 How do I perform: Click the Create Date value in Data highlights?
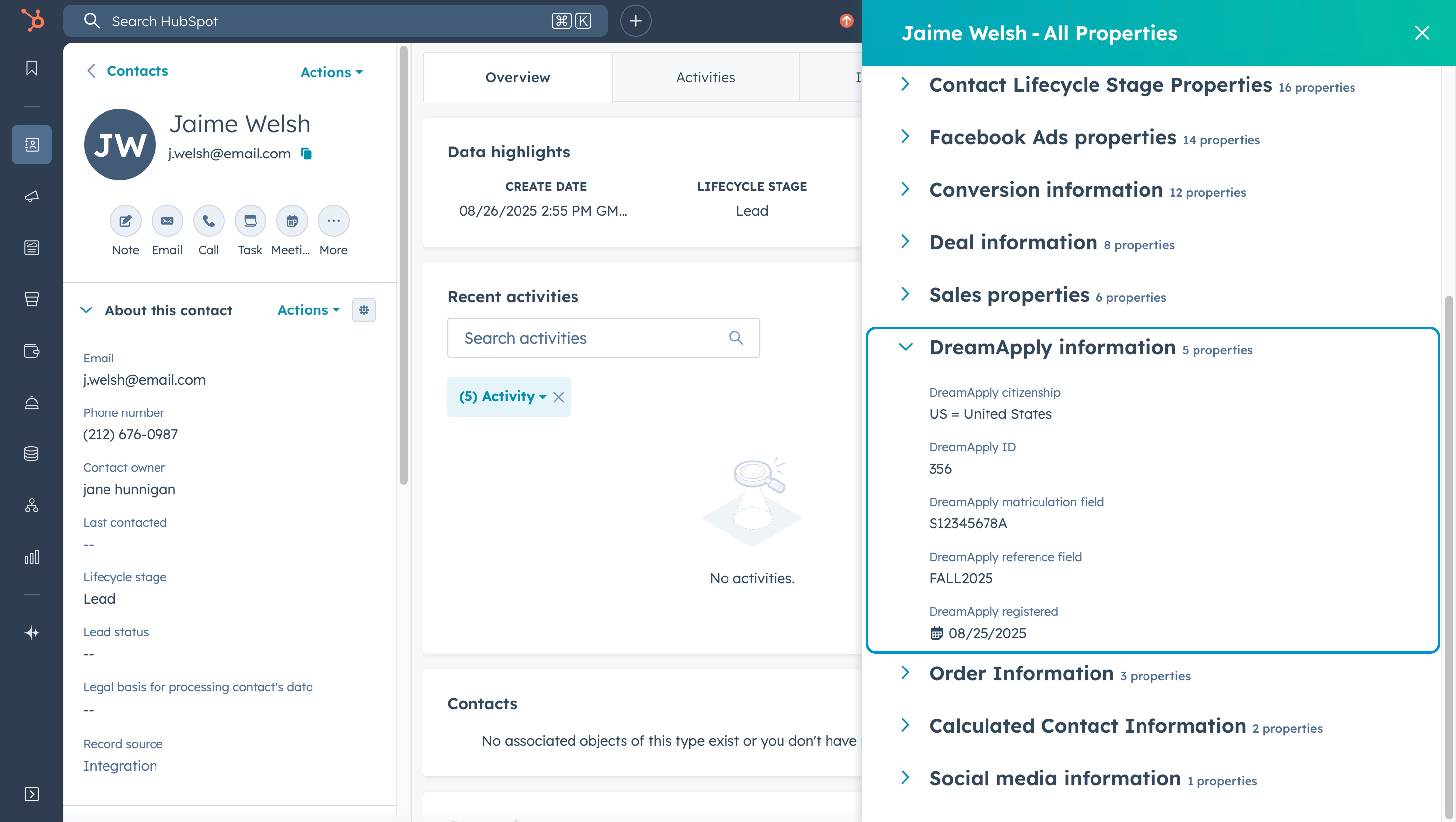[543, 211]
